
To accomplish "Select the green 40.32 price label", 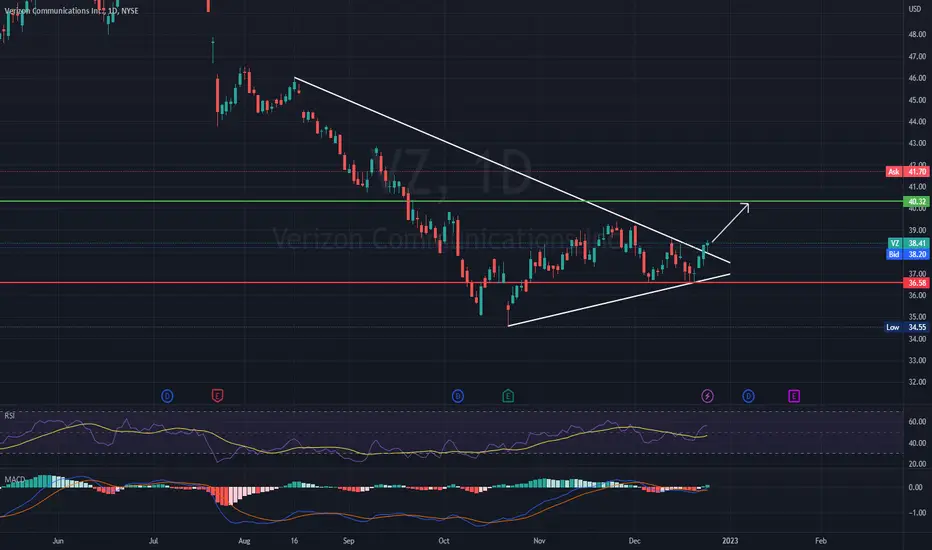I will (917, 202).
